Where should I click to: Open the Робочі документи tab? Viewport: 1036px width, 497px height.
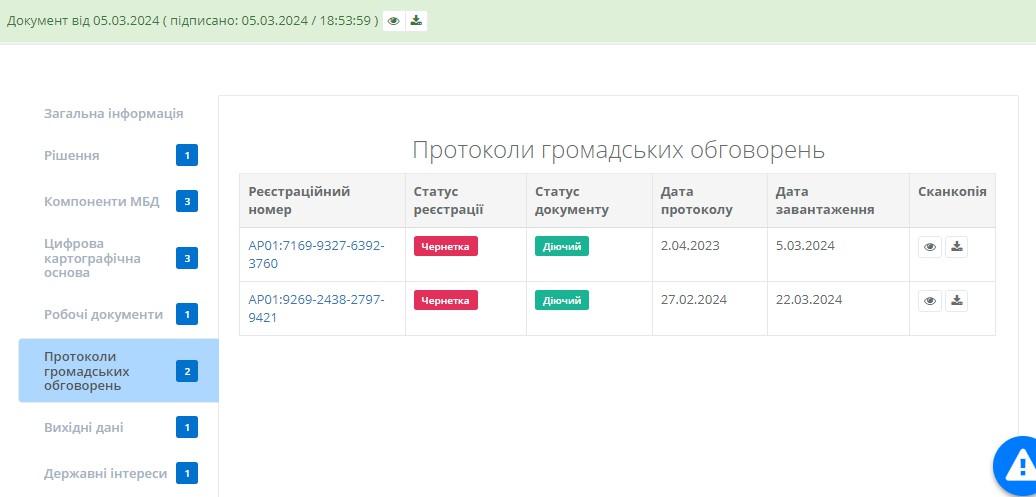click(103, 314)
